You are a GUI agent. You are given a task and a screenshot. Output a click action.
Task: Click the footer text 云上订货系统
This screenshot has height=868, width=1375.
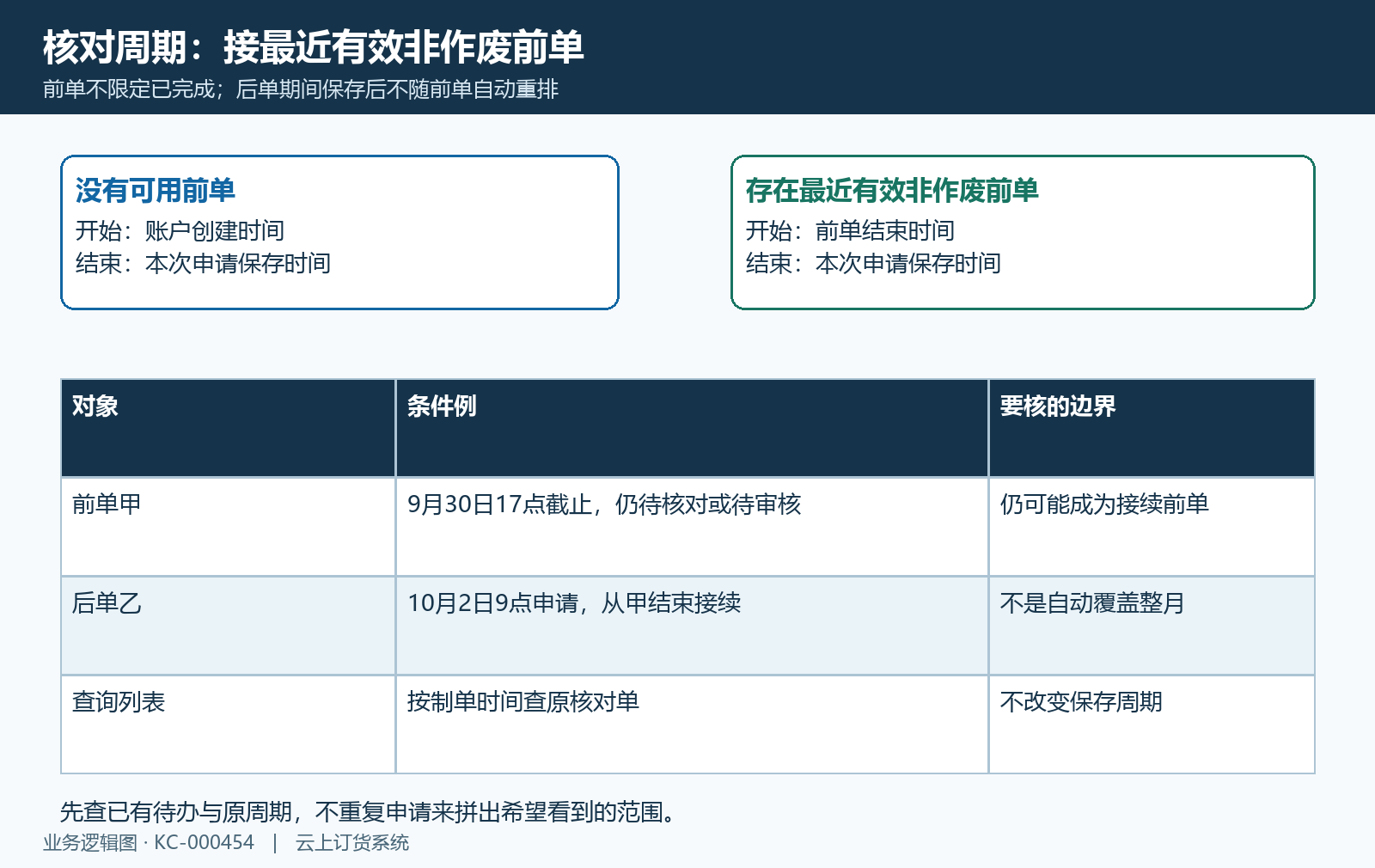(x=352, y=843)
